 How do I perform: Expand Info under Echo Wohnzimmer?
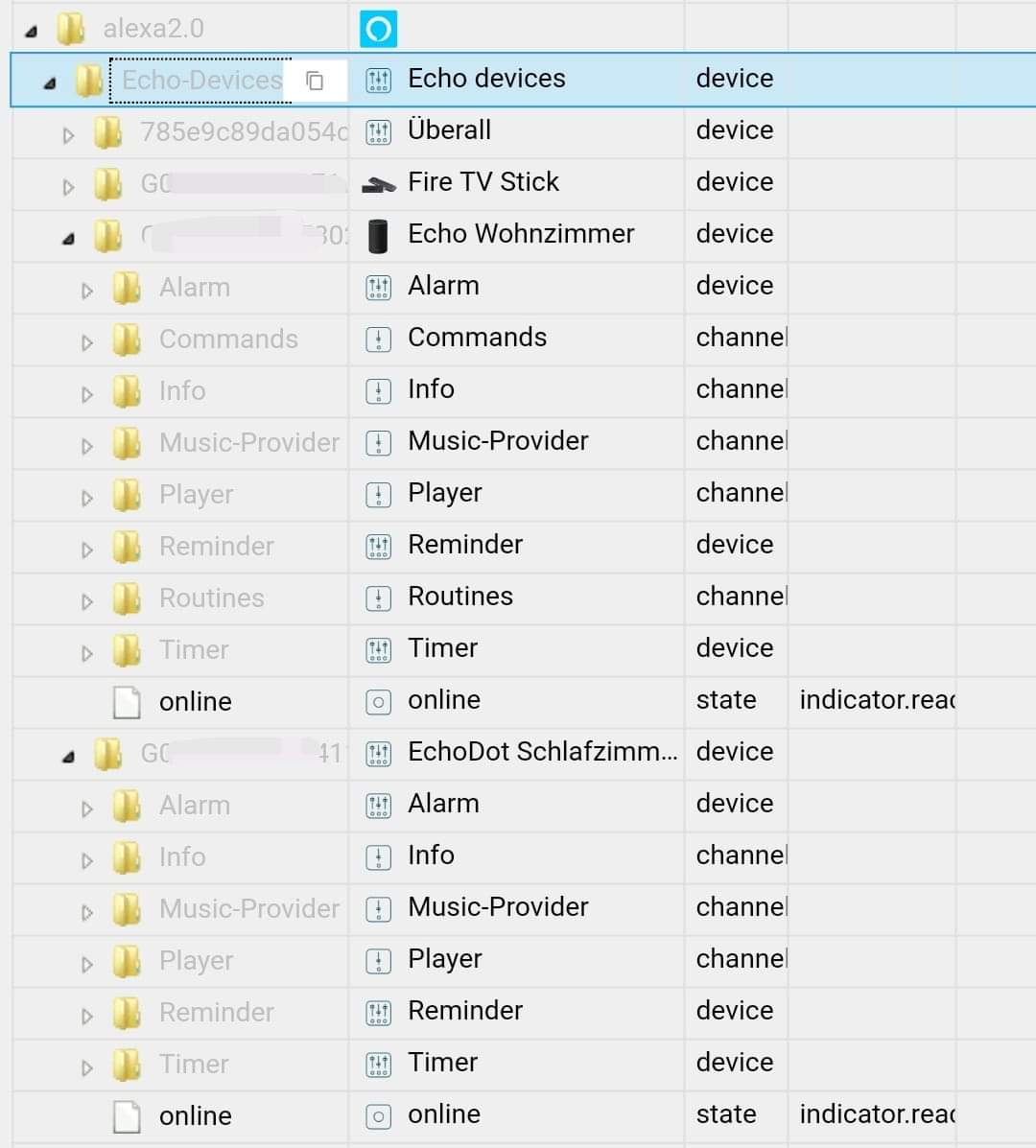(x=87, y=394)
